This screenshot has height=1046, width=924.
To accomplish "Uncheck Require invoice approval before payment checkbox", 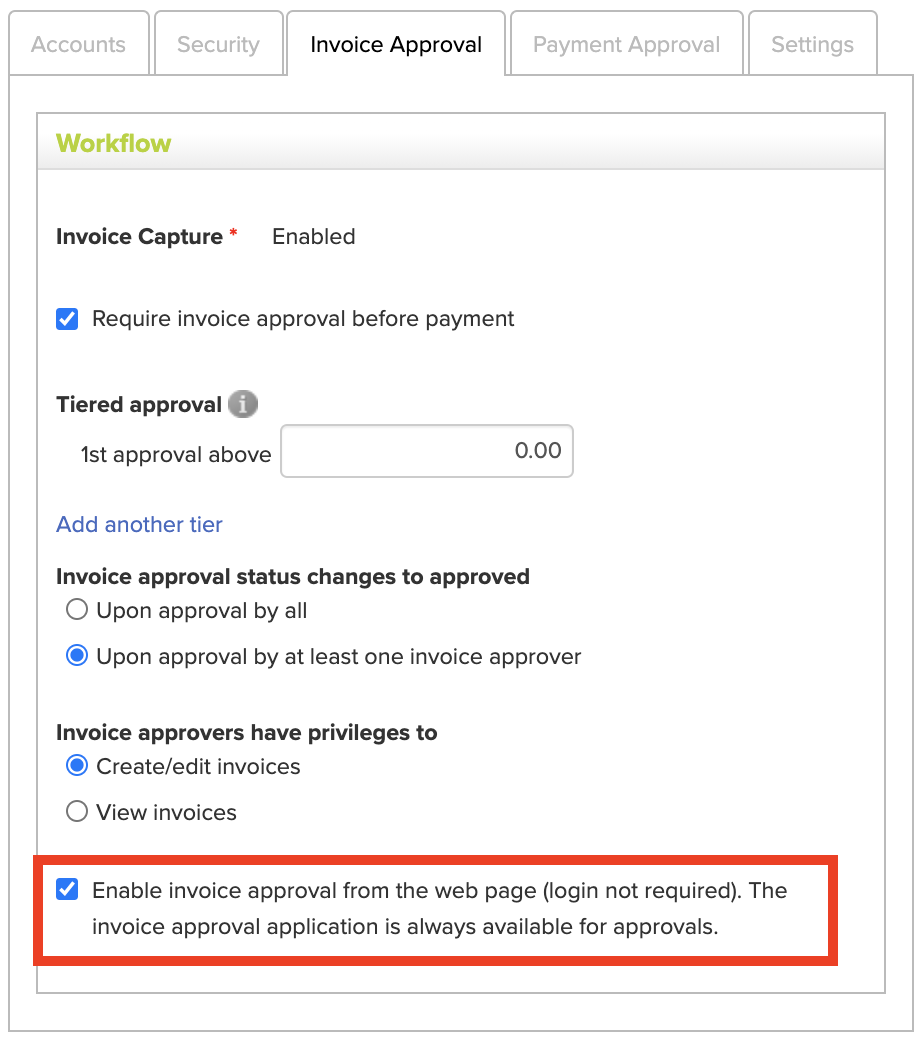I will pos(67,319).
